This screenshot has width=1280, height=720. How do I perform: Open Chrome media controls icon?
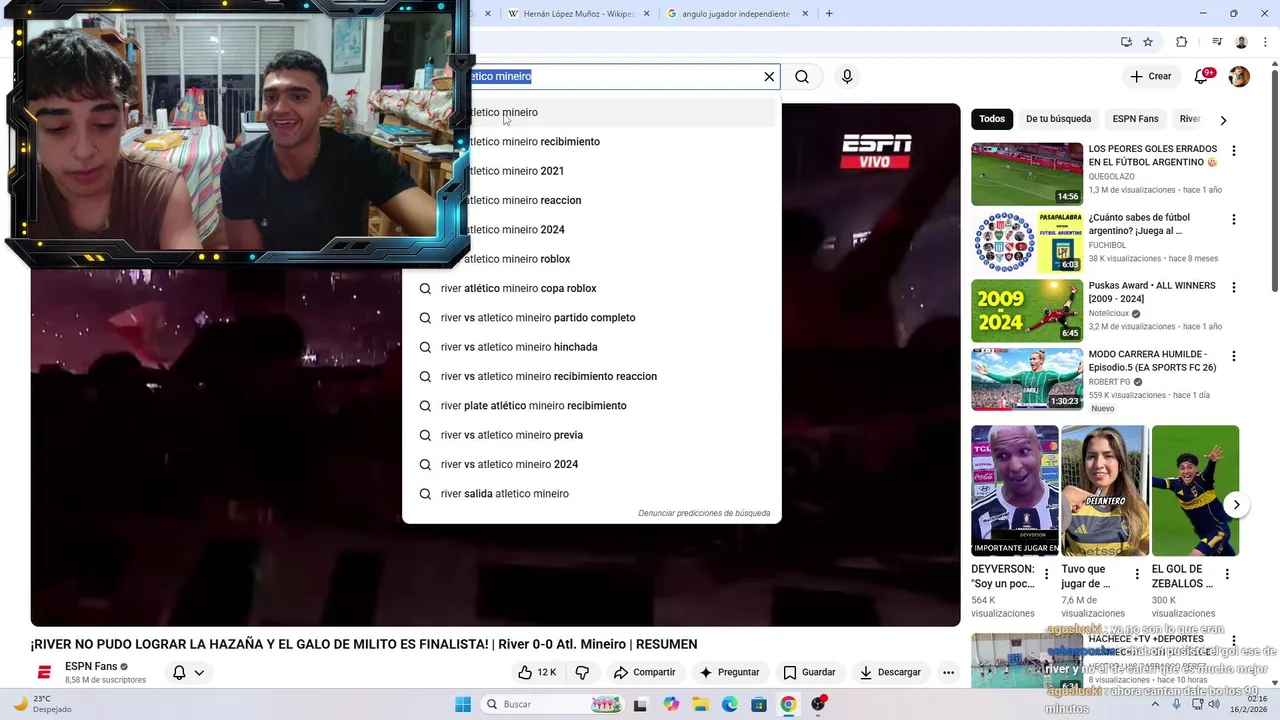pos(1217,42)
